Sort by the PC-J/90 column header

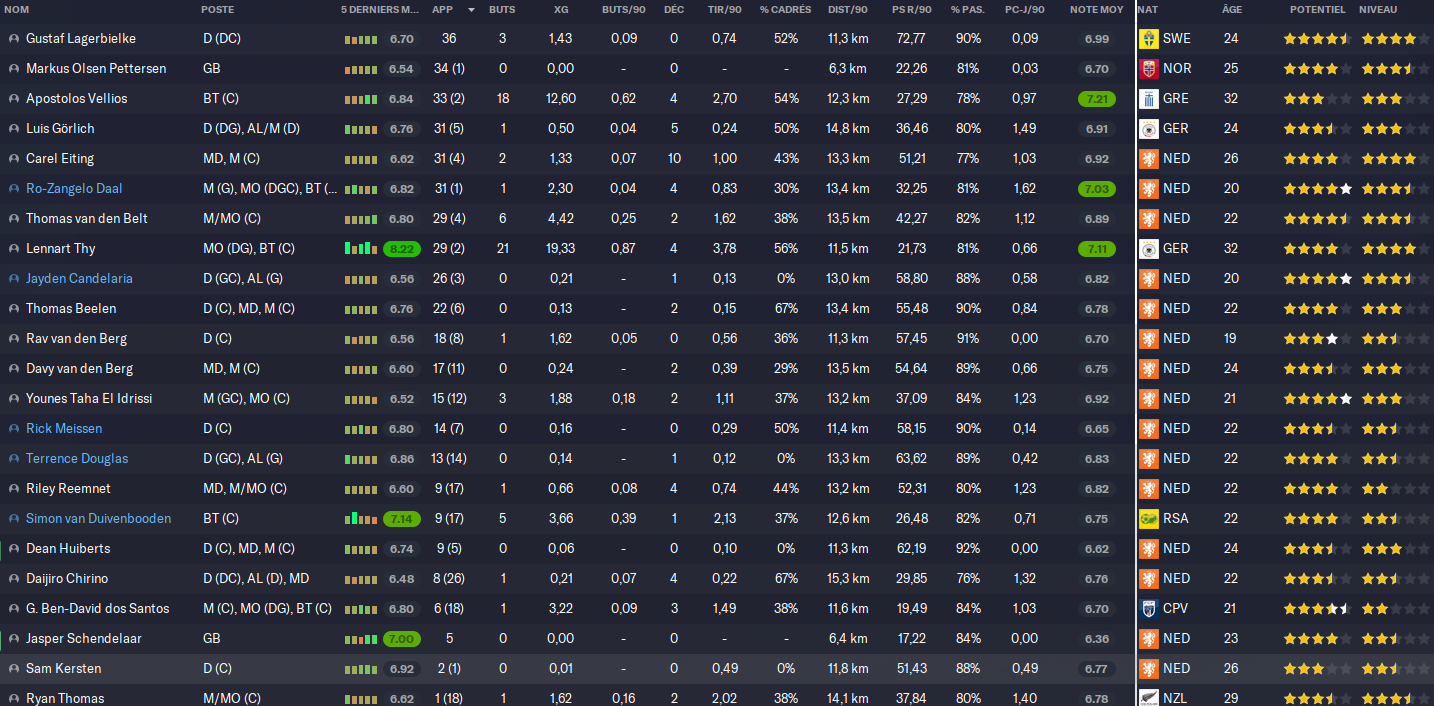click(1024, 9)
